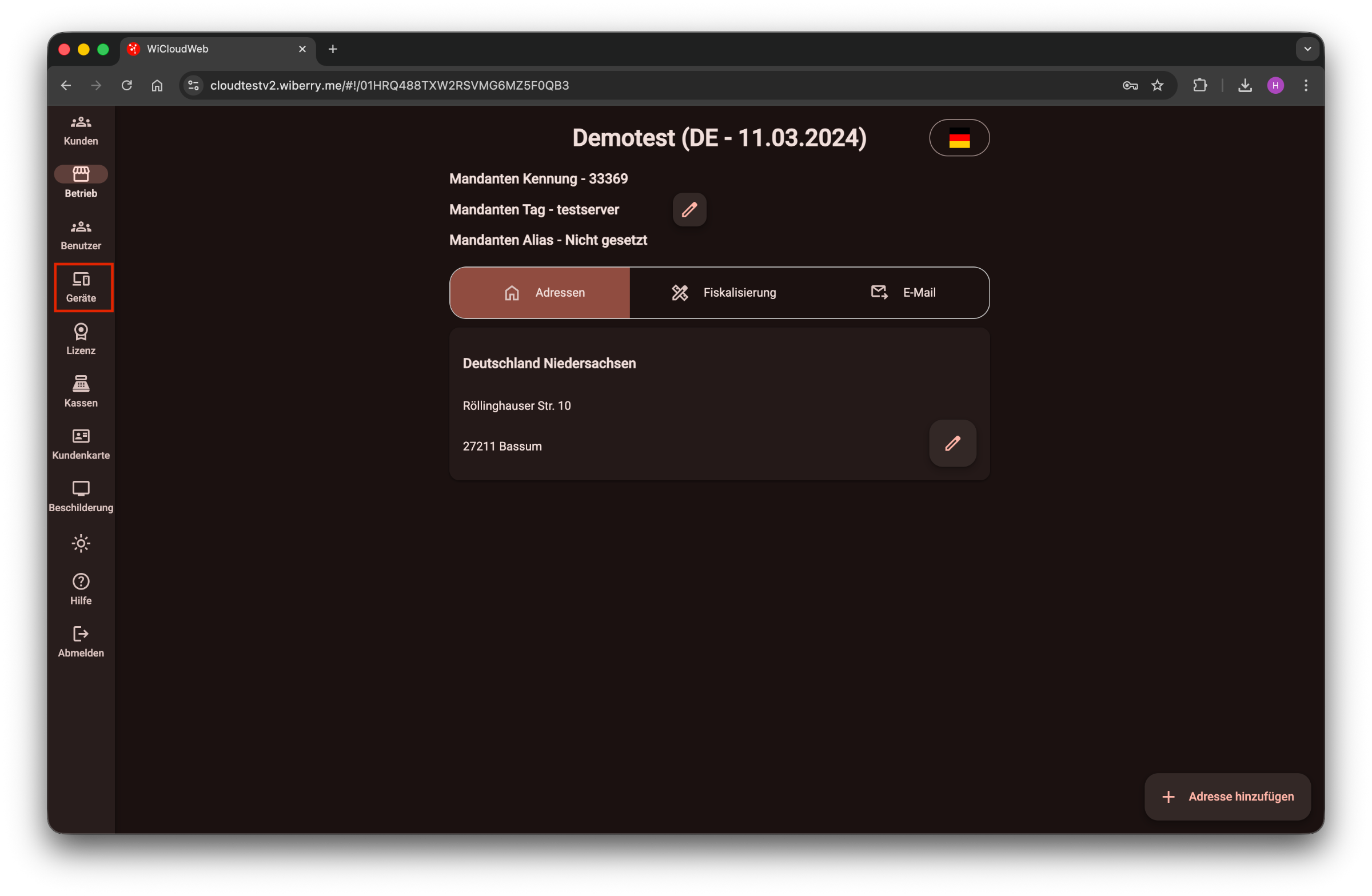
Task: Toggle light/dark theme sun icon
Action: coord(81,543)
